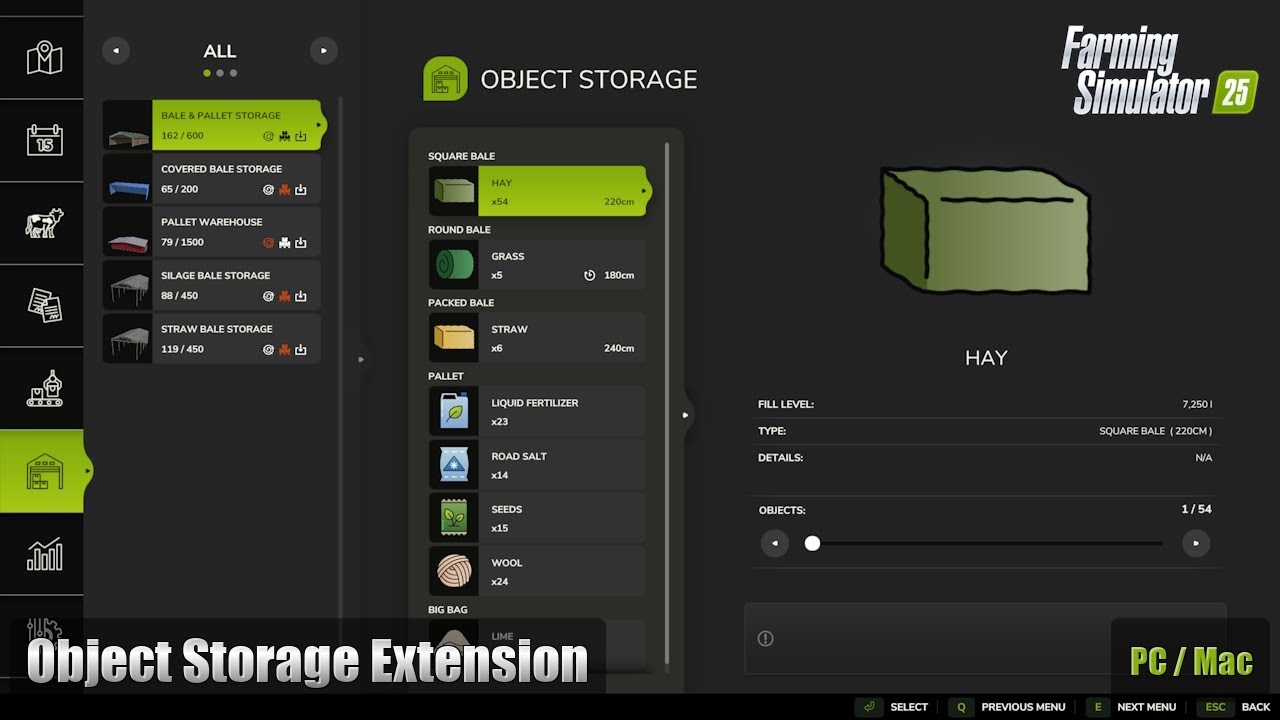This screenshot has width=1280, height=720.
Task: Click input tray icon on Pallet Warehouse row
Action: click(x=300, y=243)
